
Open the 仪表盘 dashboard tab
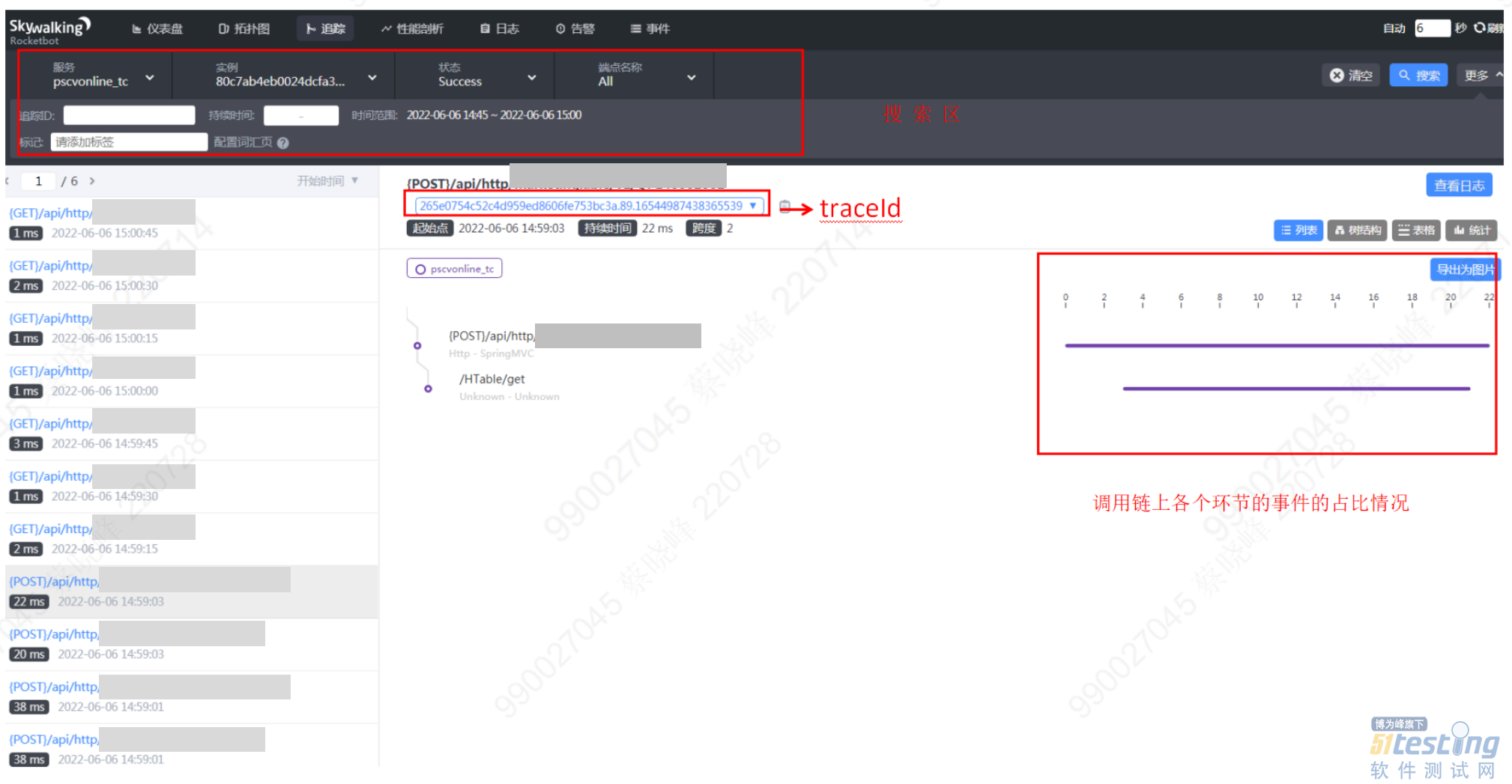tap(157, 28)
